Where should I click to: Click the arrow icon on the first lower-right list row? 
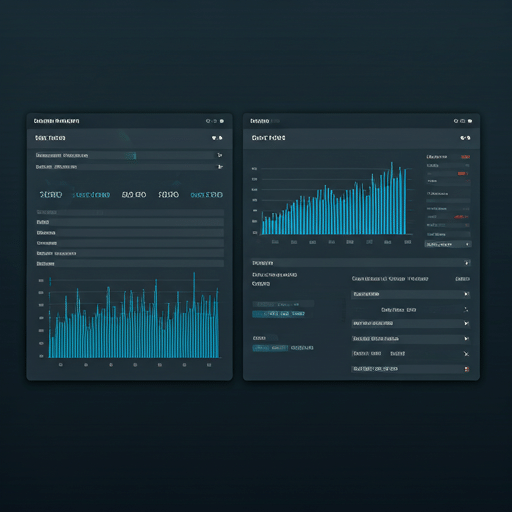pos(466,294)
